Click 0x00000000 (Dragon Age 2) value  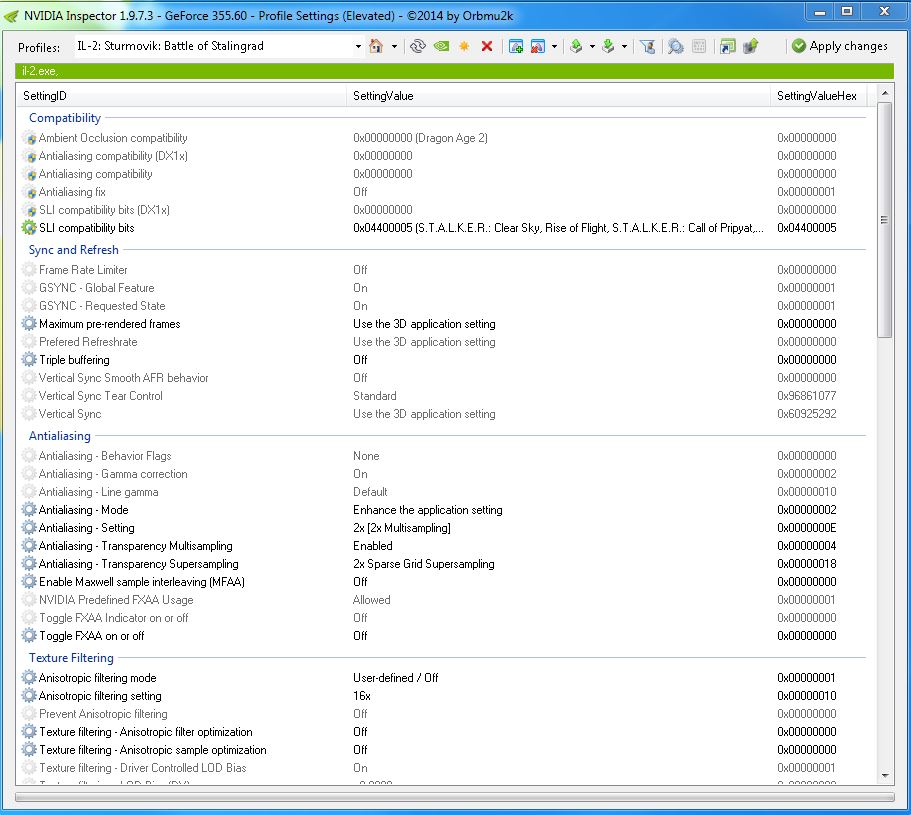click(420, 138)
